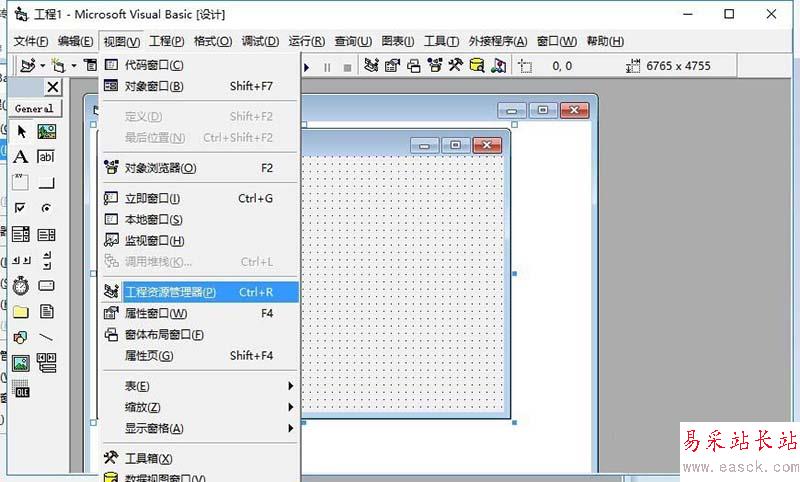
Task: Select the Pointer tool in the toolbox
Action: [x=21, y=132]
